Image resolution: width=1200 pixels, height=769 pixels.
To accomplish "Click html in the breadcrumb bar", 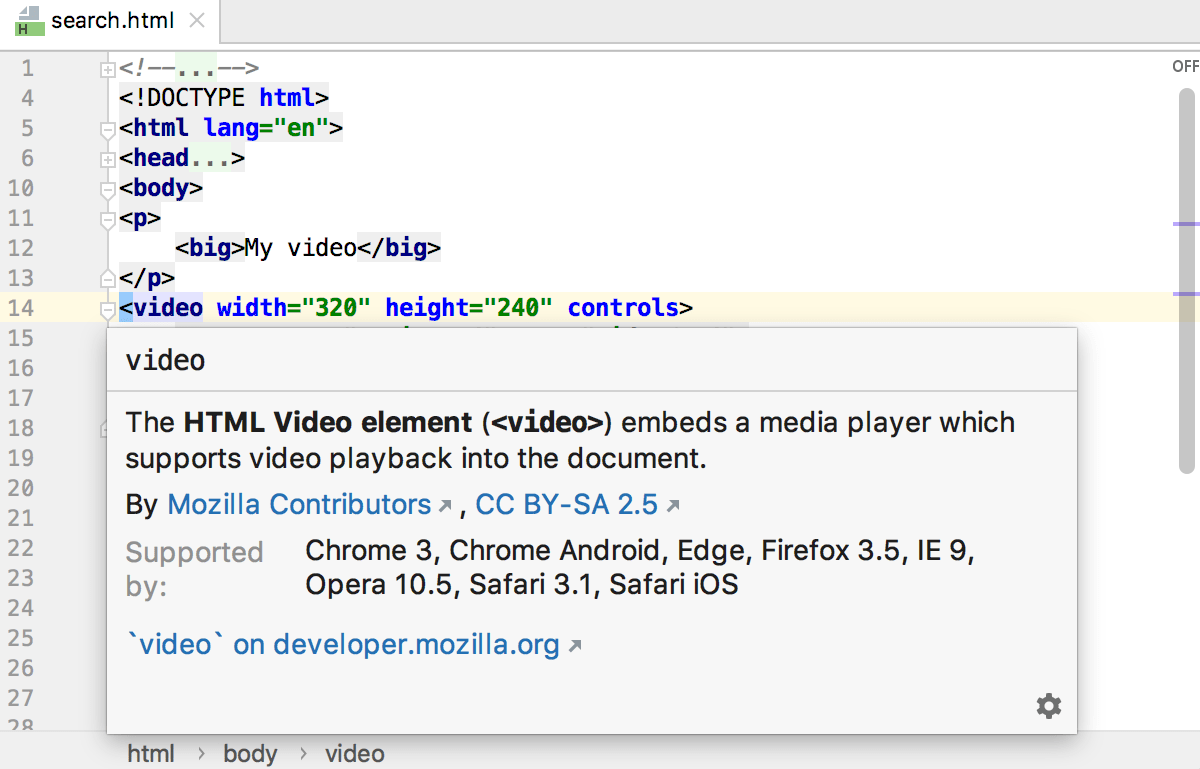I will pyautogui.click(x=151, y=753).
